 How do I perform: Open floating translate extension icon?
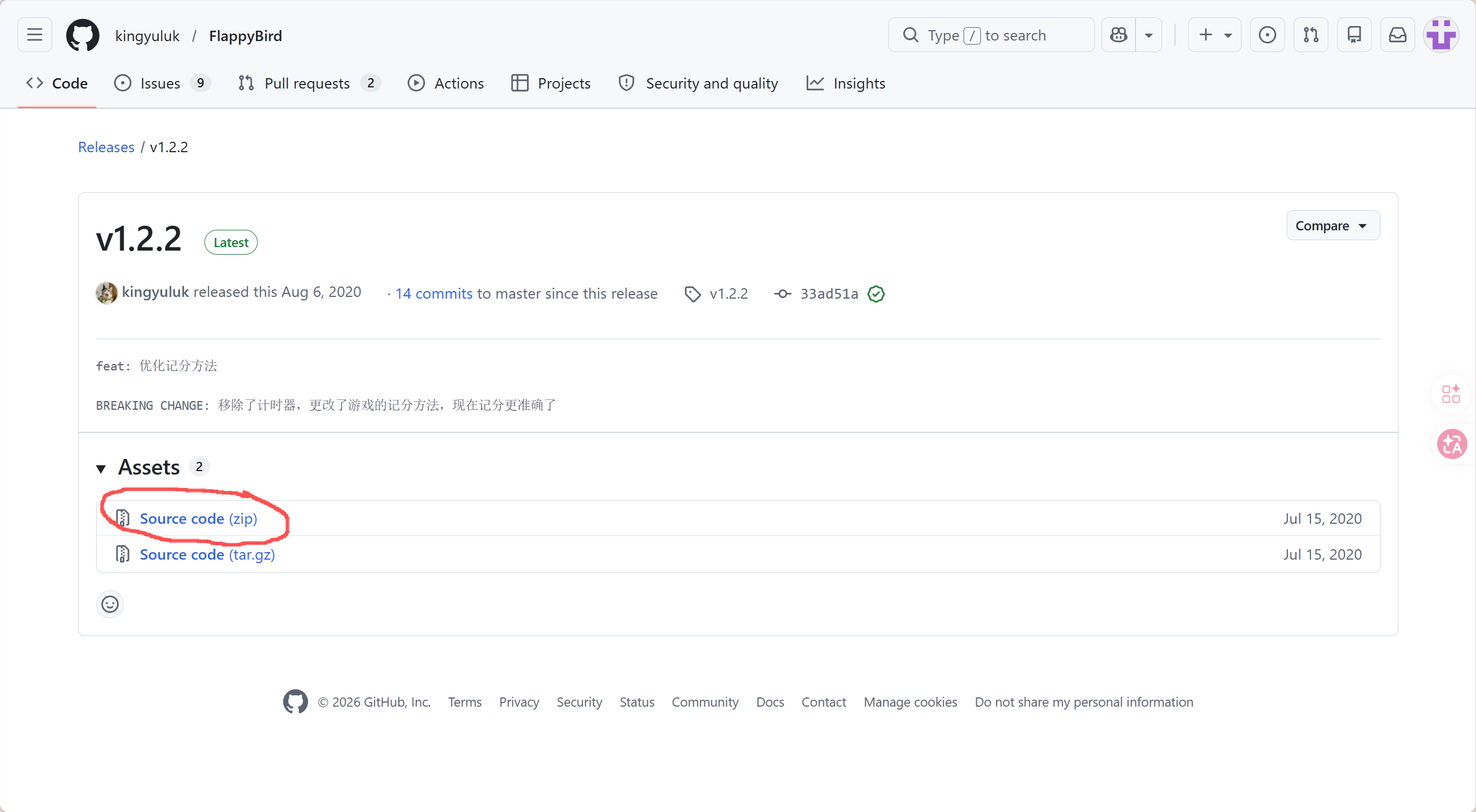(x=1452, y=444)
